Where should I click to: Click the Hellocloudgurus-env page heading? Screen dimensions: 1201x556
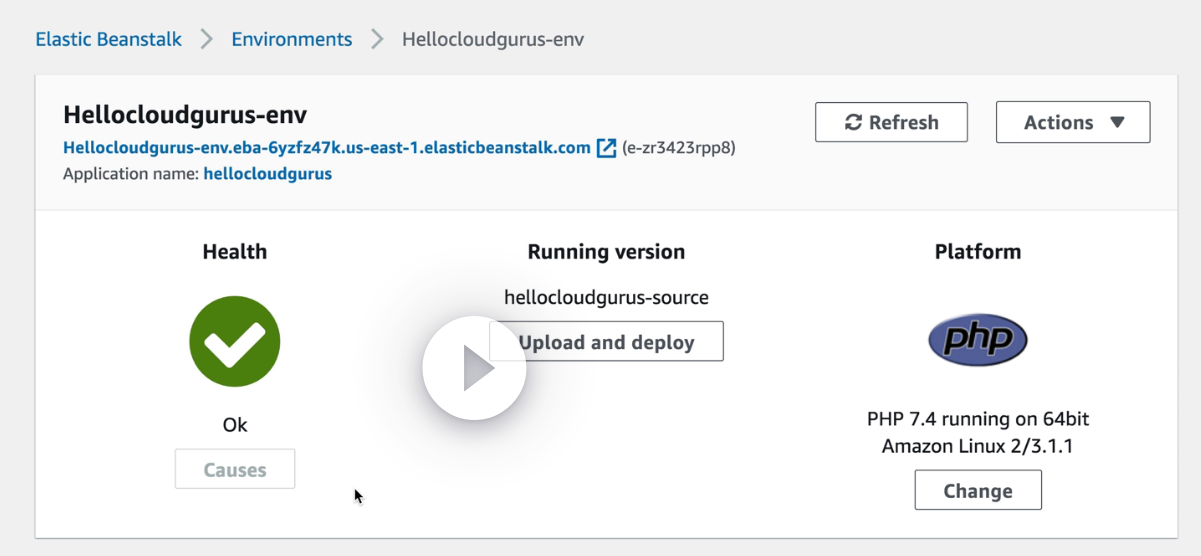pos(185,115)
